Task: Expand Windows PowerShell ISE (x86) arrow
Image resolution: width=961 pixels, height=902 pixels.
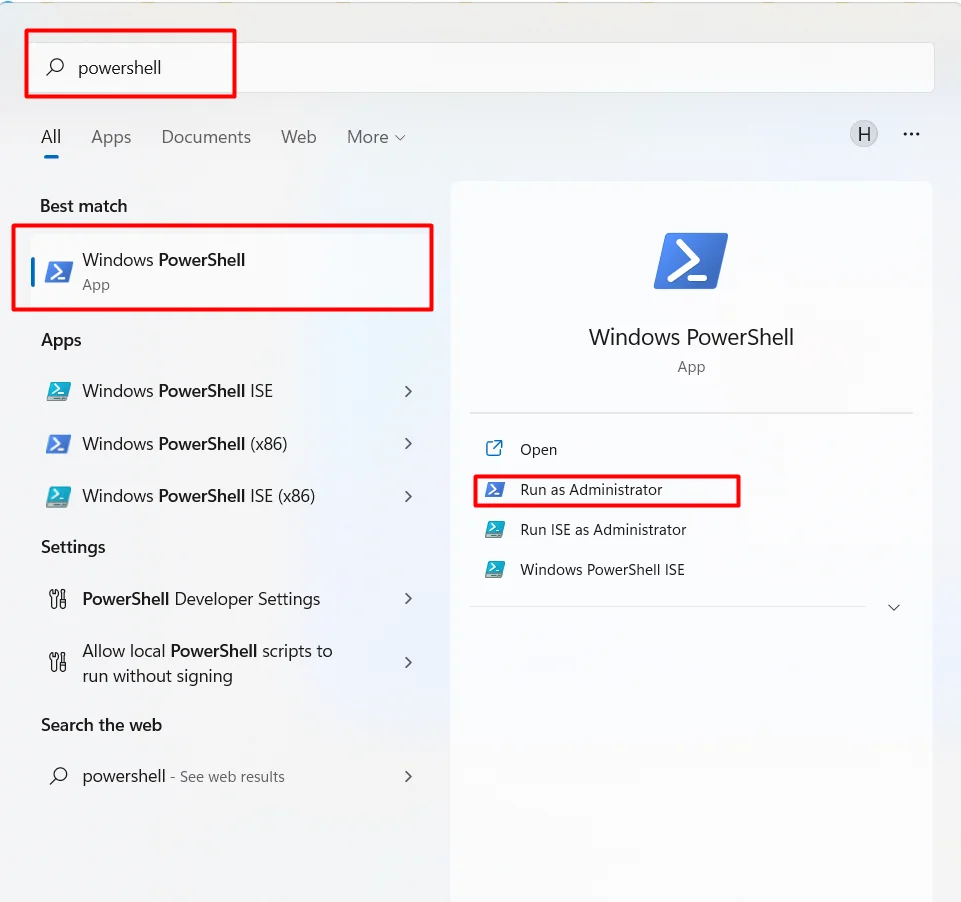Action: point(408,496)
